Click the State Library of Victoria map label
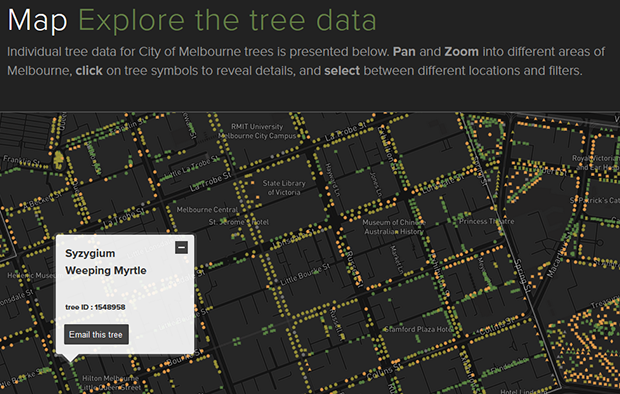Image resolution: width=620 pixels, height=394 pixels. pos(284,188)
